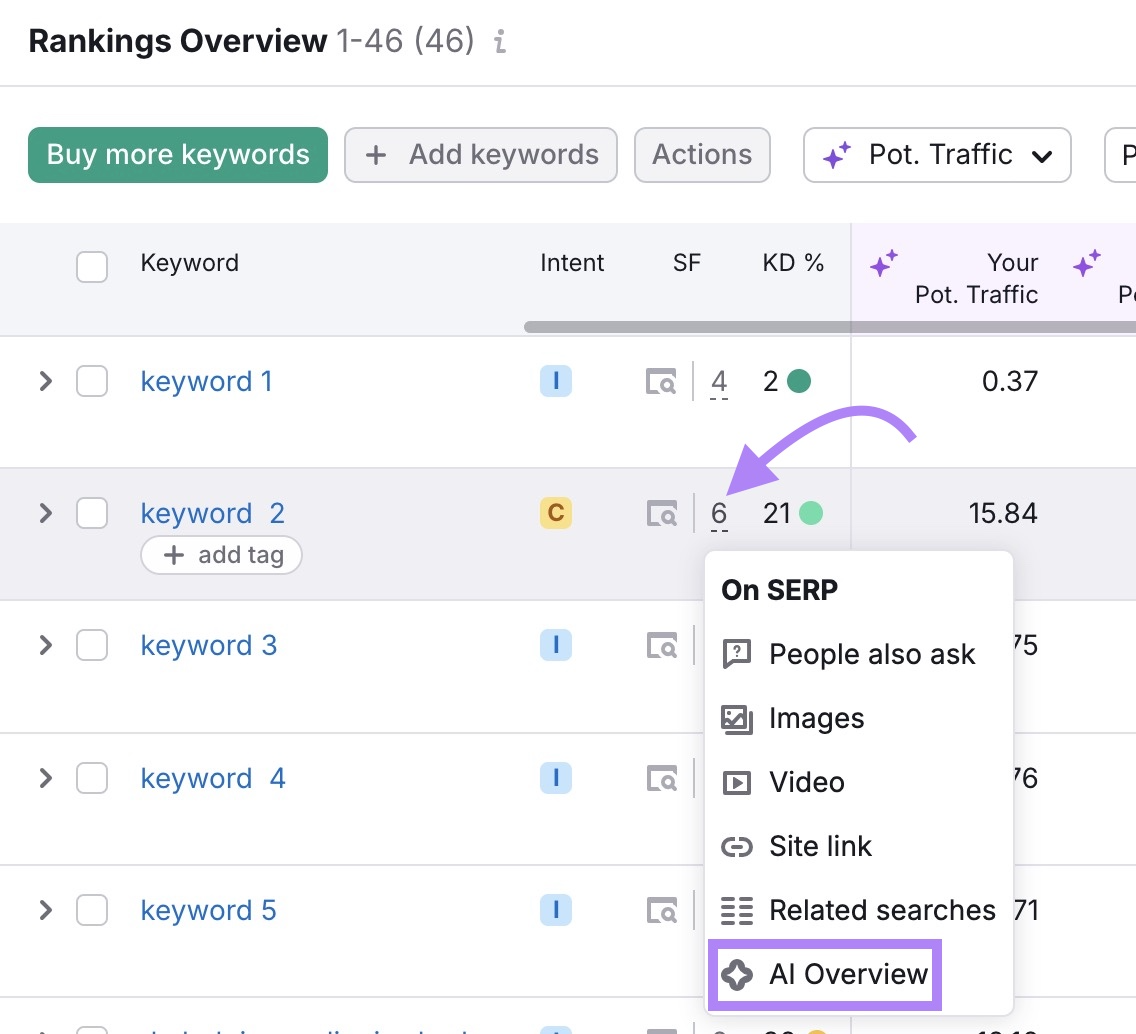The image size is (1136, 1034).
Task: Expand the keyword 2 row
Action: click(45, 513)
